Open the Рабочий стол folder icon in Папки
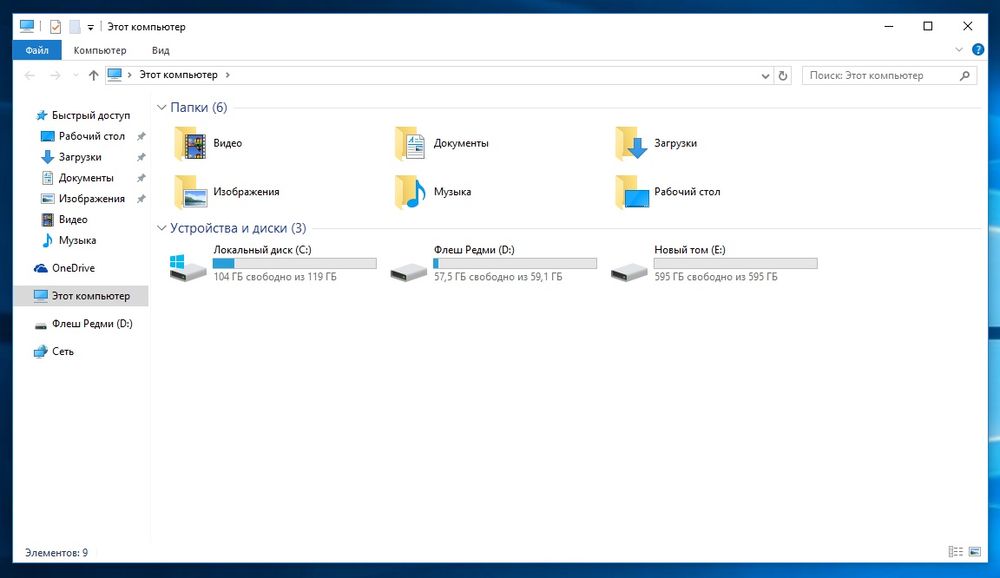This screenshot has width=1000, height=578. coord(631,192)
